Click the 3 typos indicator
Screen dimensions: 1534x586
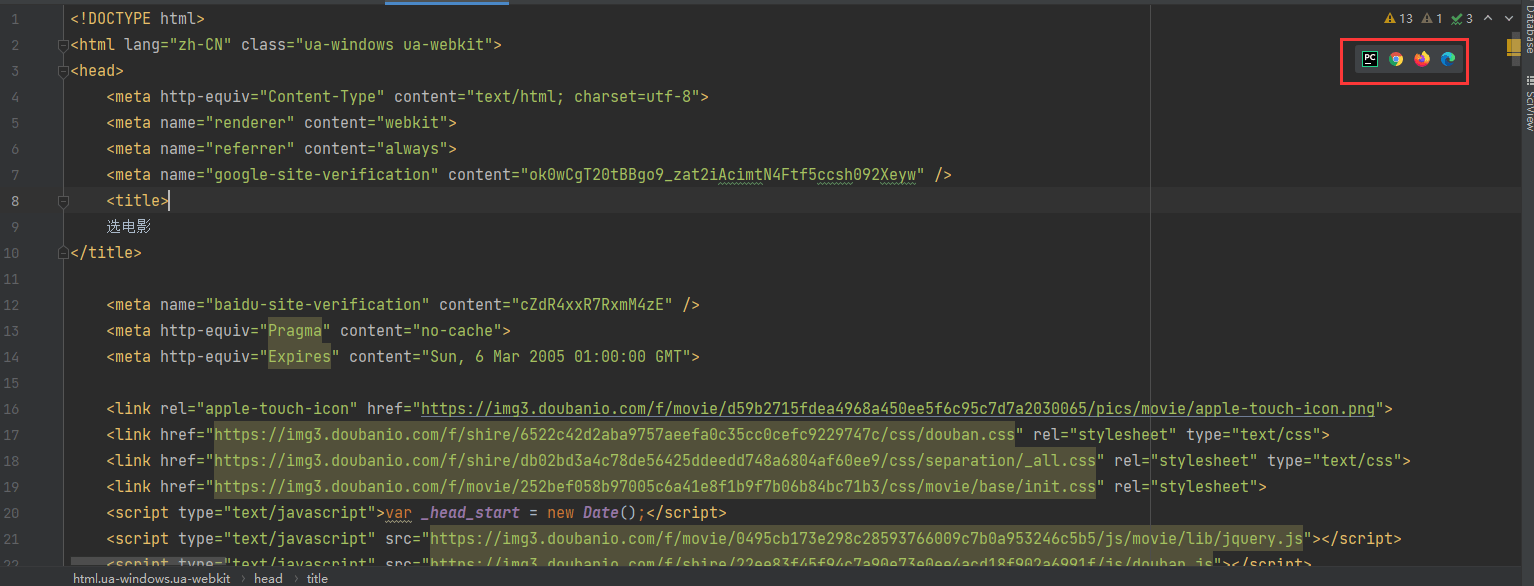1462,18
